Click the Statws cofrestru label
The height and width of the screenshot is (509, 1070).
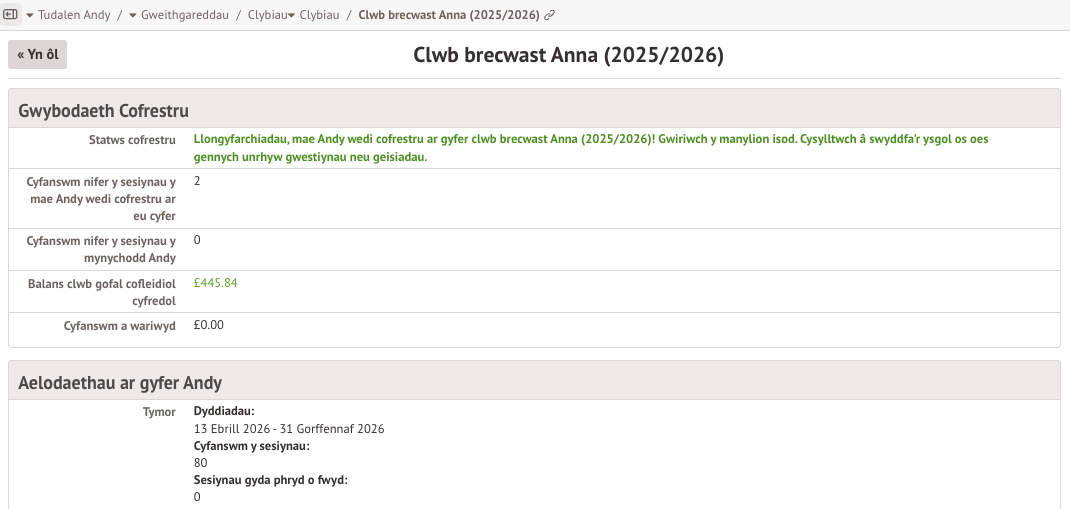coord(132,140)
